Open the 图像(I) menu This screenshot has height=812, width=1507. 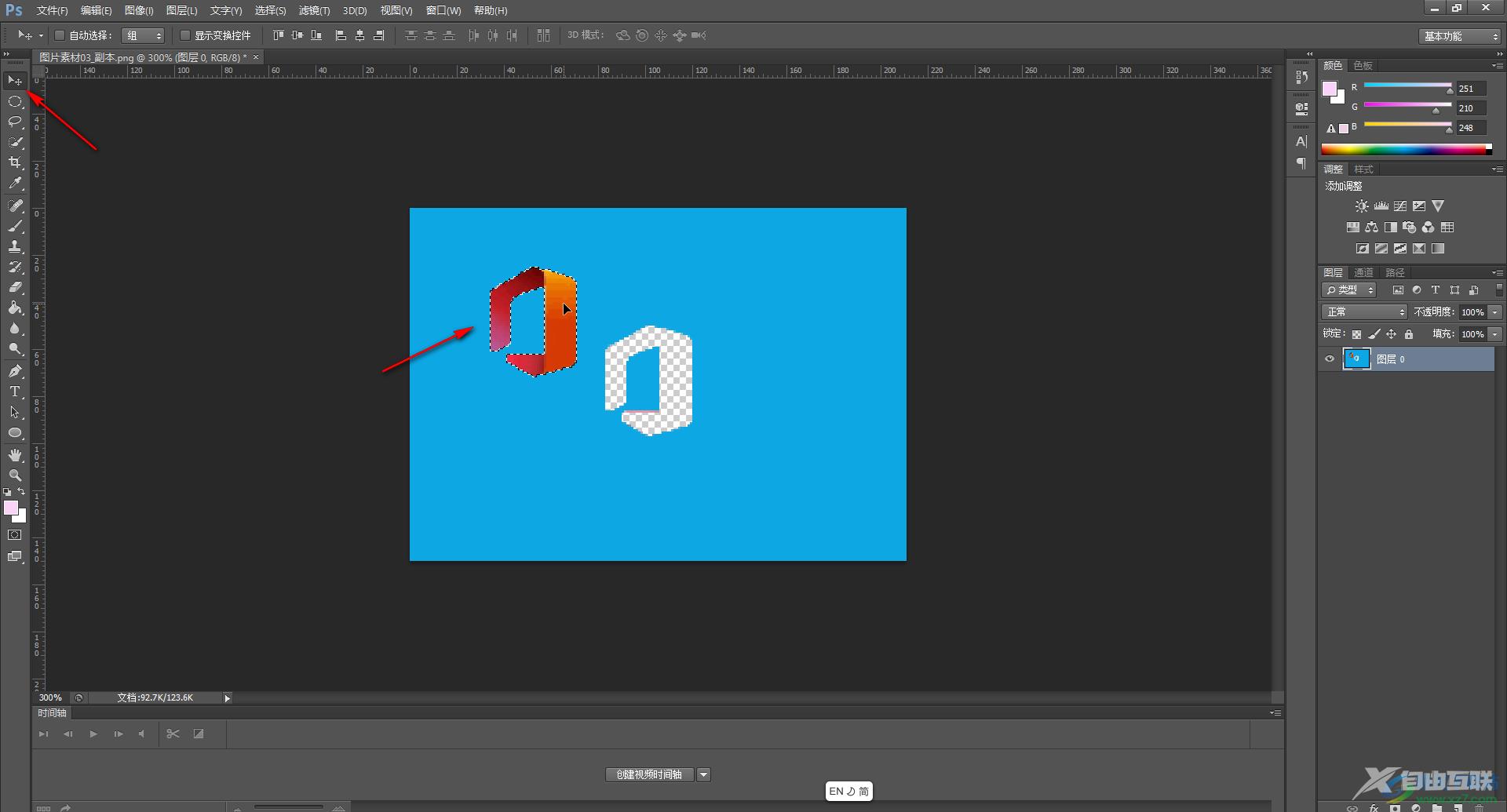point(139,10)
